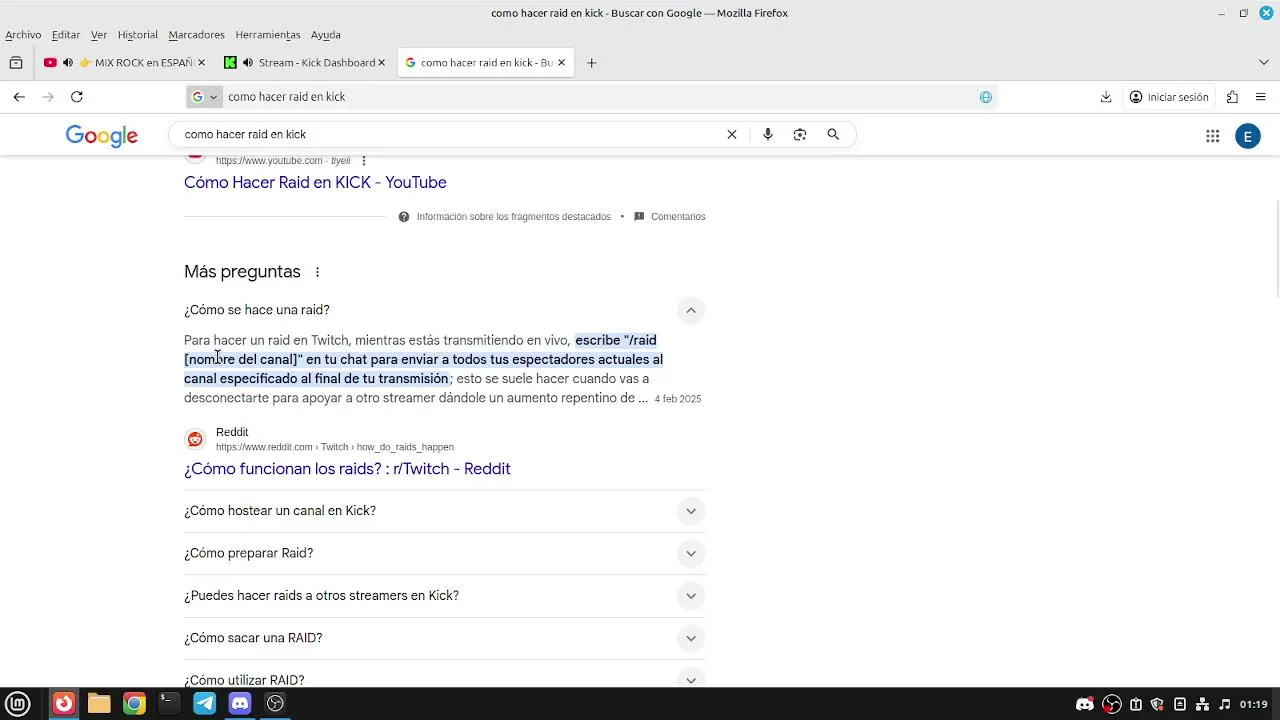Screen dimensions: 1280x720
Task: Switch to the Stream - Kick Dashboard tab
Action: click(x=305, y=63)
